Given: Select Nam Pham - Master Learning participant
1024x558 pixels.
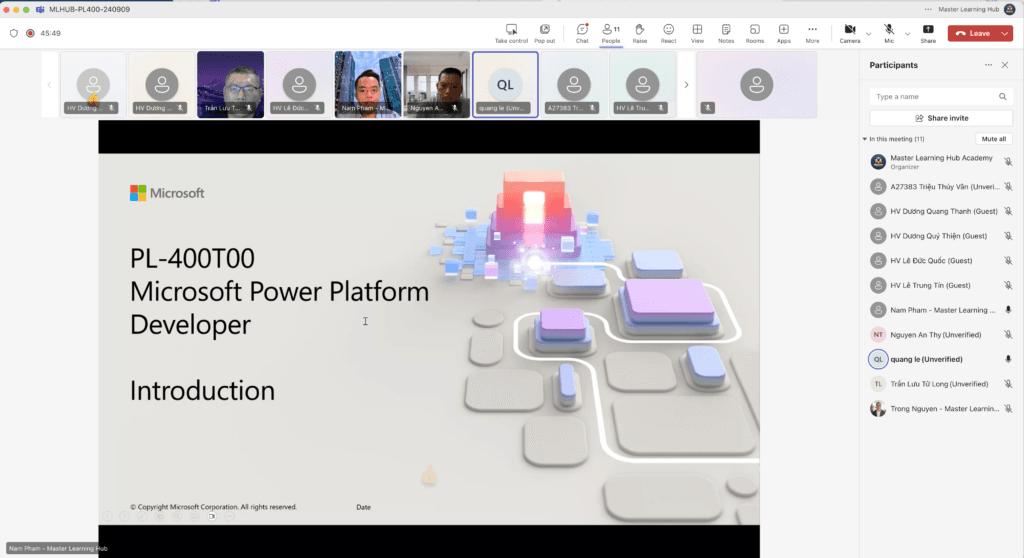Looking at the screenshot, I should [x=941, y=310].
